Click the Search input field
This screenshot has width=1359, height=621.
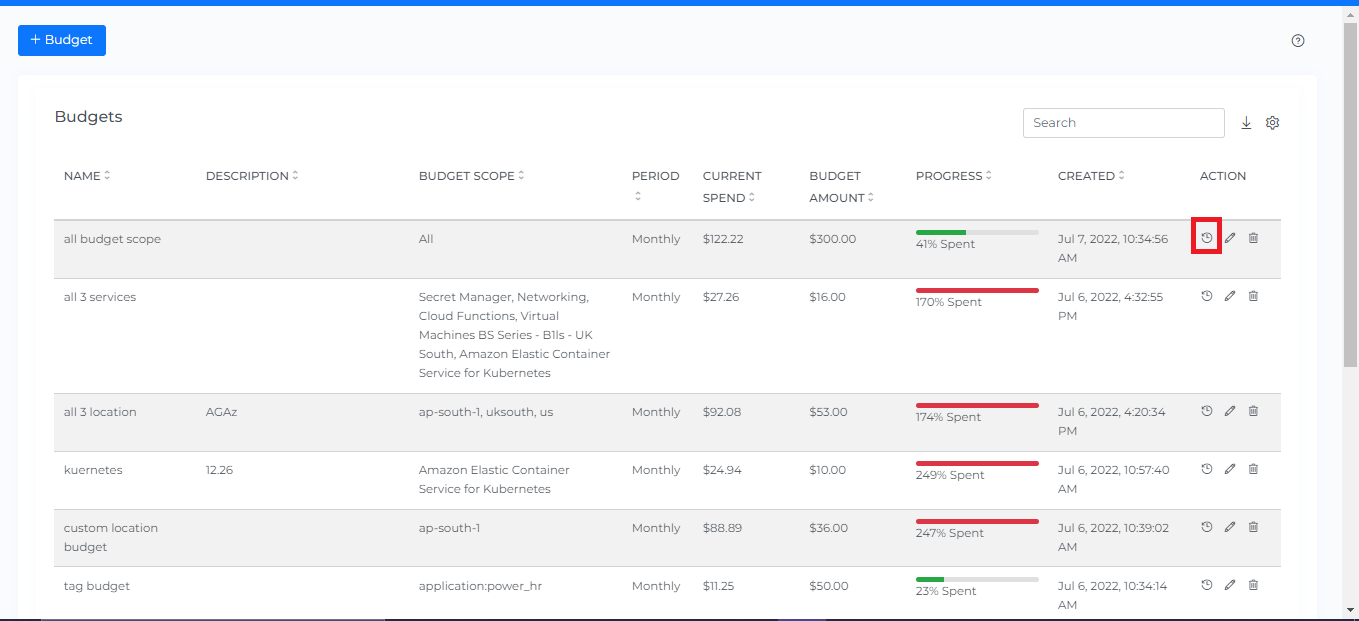click(x=1123, y=123)
